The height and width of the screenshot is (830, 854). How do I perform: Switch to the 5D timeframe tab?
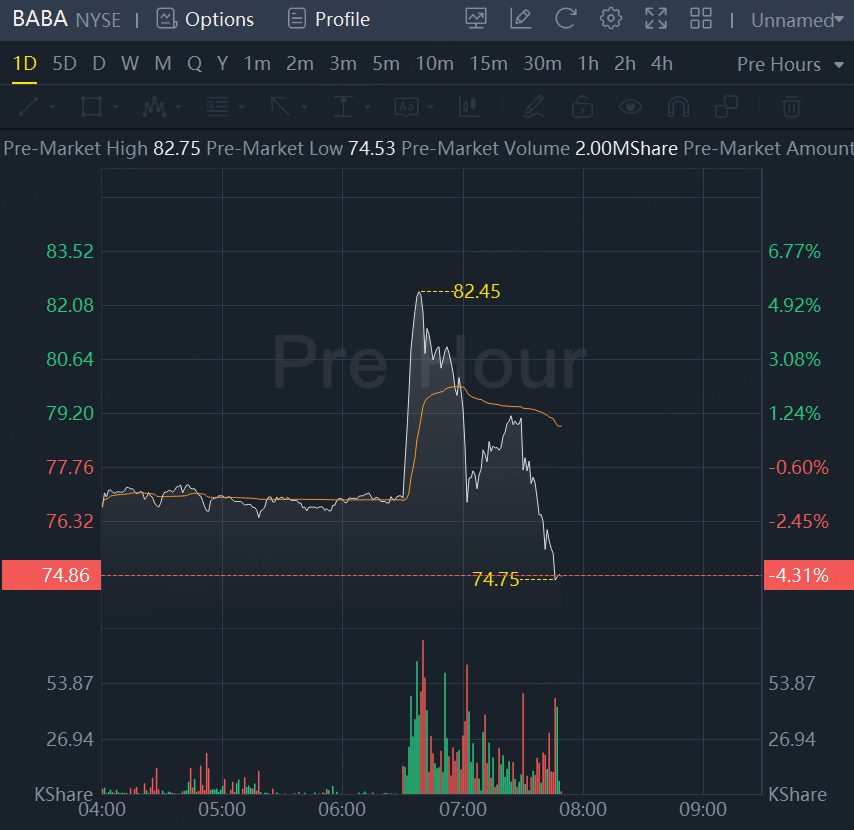(64, 64)
